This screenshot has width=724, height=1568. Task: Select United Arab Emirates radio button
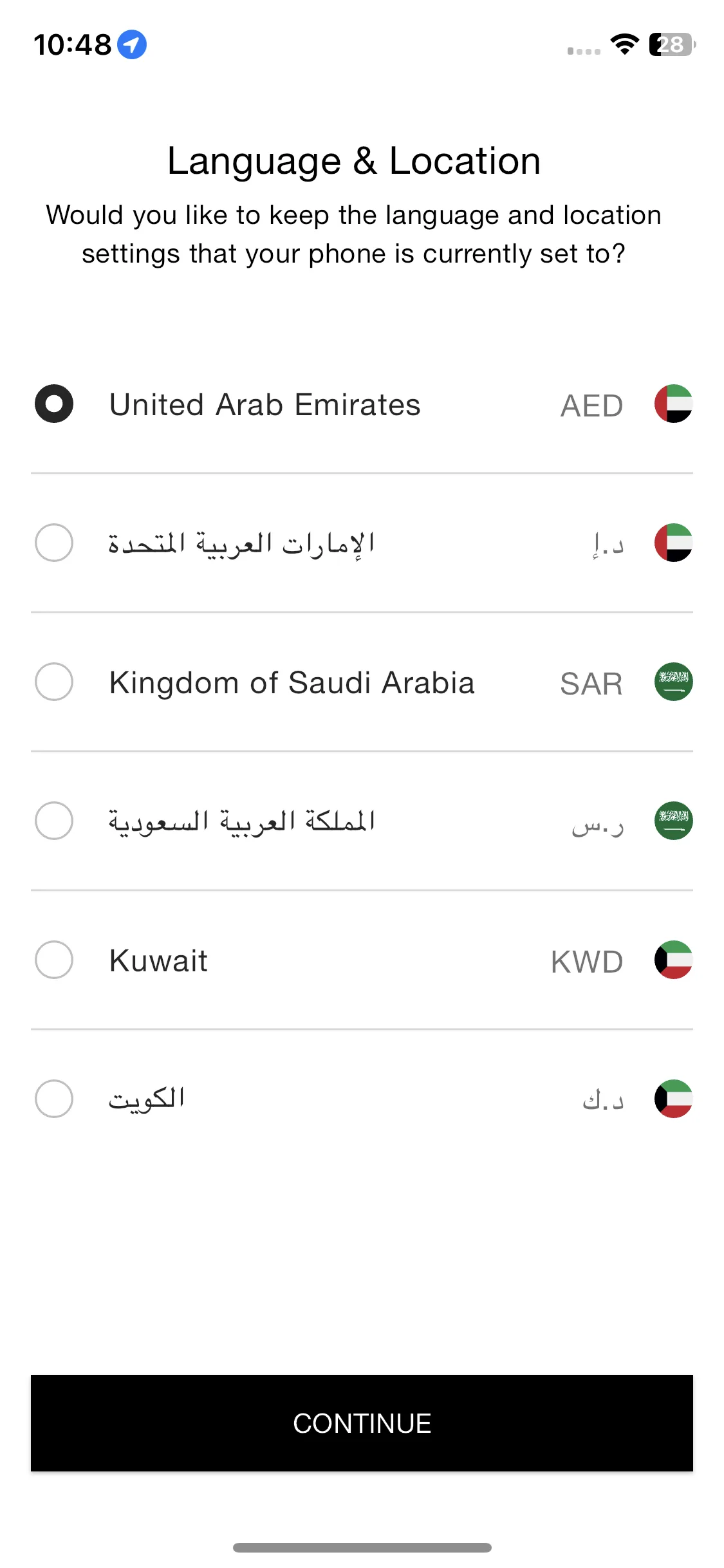click(54, 404)
